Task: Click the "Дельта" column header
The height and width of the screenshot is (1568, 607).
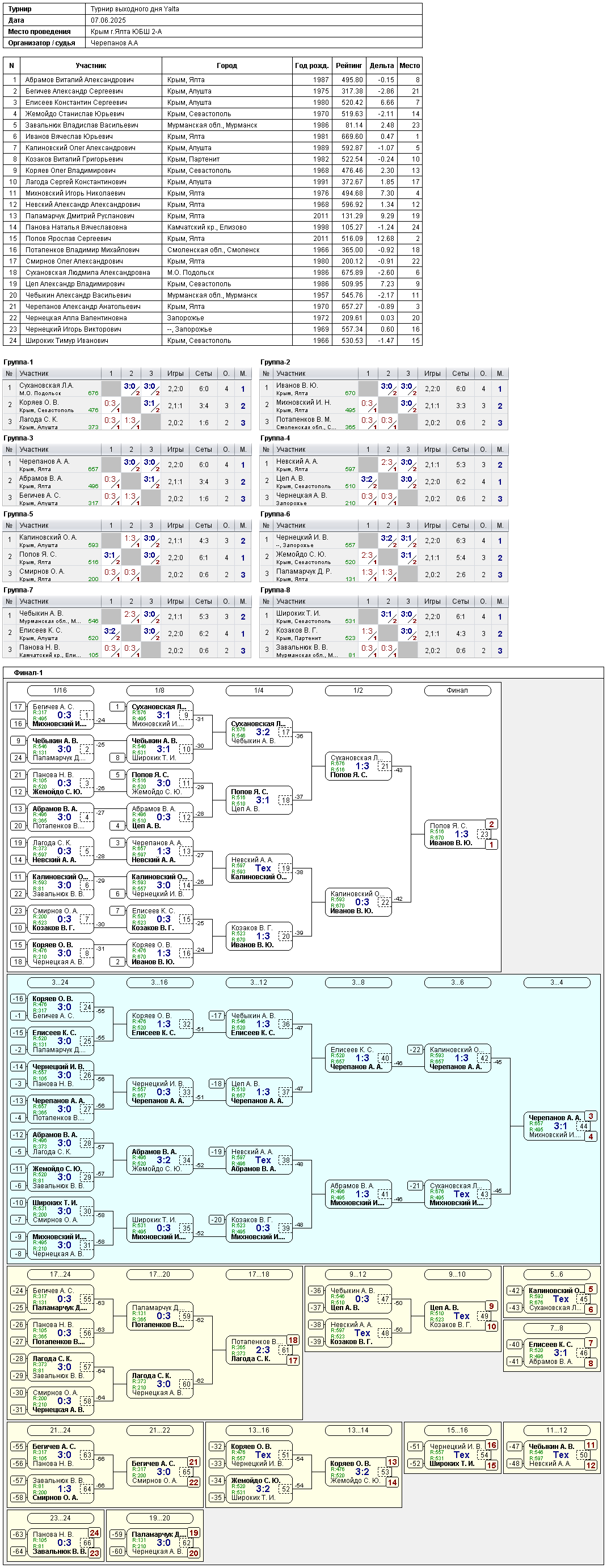Action: [382, 66]
